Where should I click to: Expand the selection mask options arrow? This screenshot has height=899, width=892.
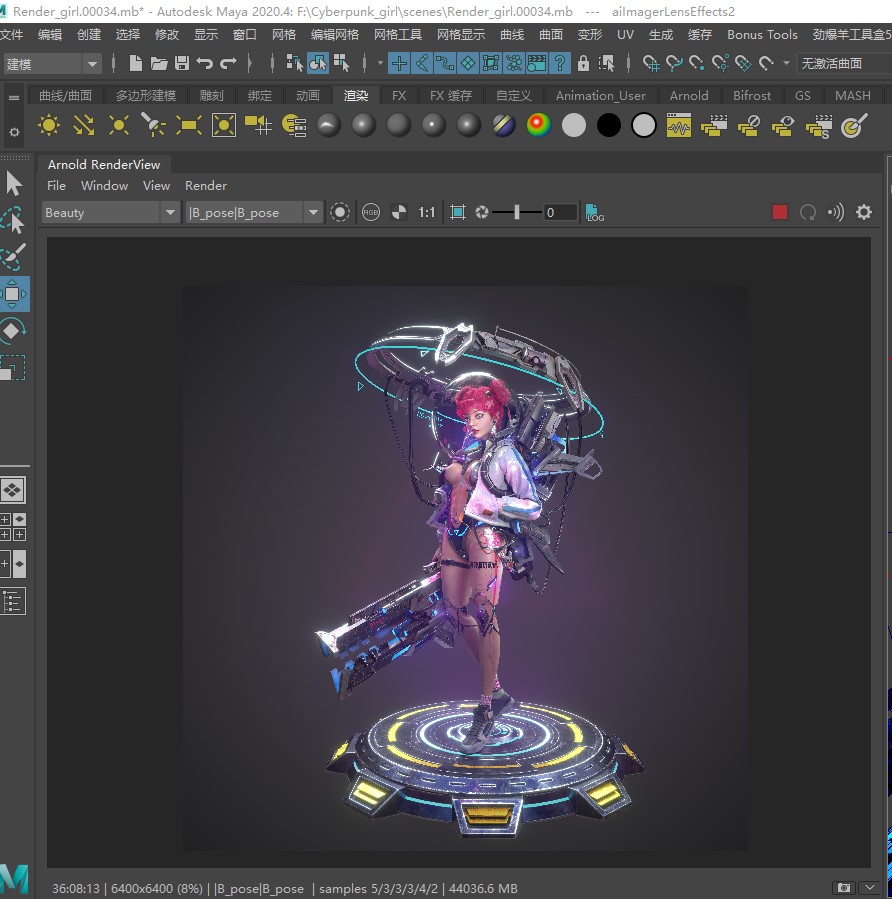[380, 62]
